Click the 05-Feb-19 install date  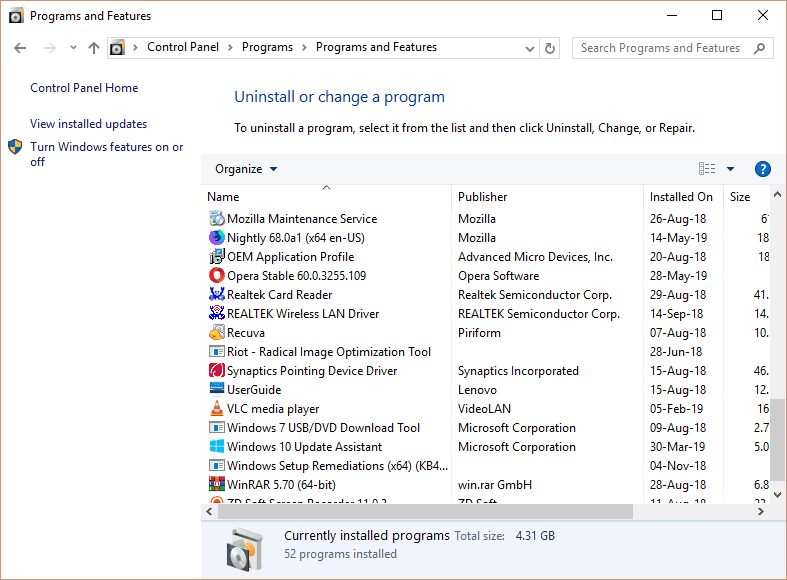click(677, 409)
